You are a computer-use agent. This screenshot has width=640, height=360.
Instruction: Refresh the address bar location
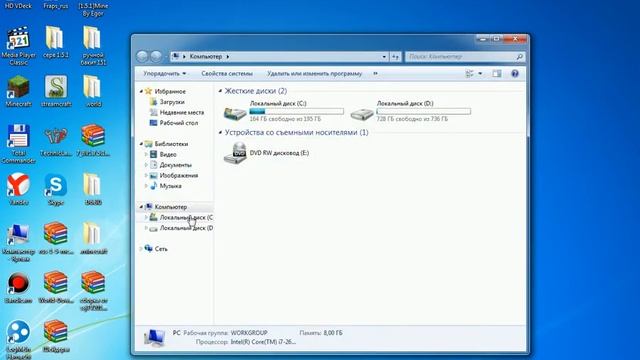pos(395,57)
